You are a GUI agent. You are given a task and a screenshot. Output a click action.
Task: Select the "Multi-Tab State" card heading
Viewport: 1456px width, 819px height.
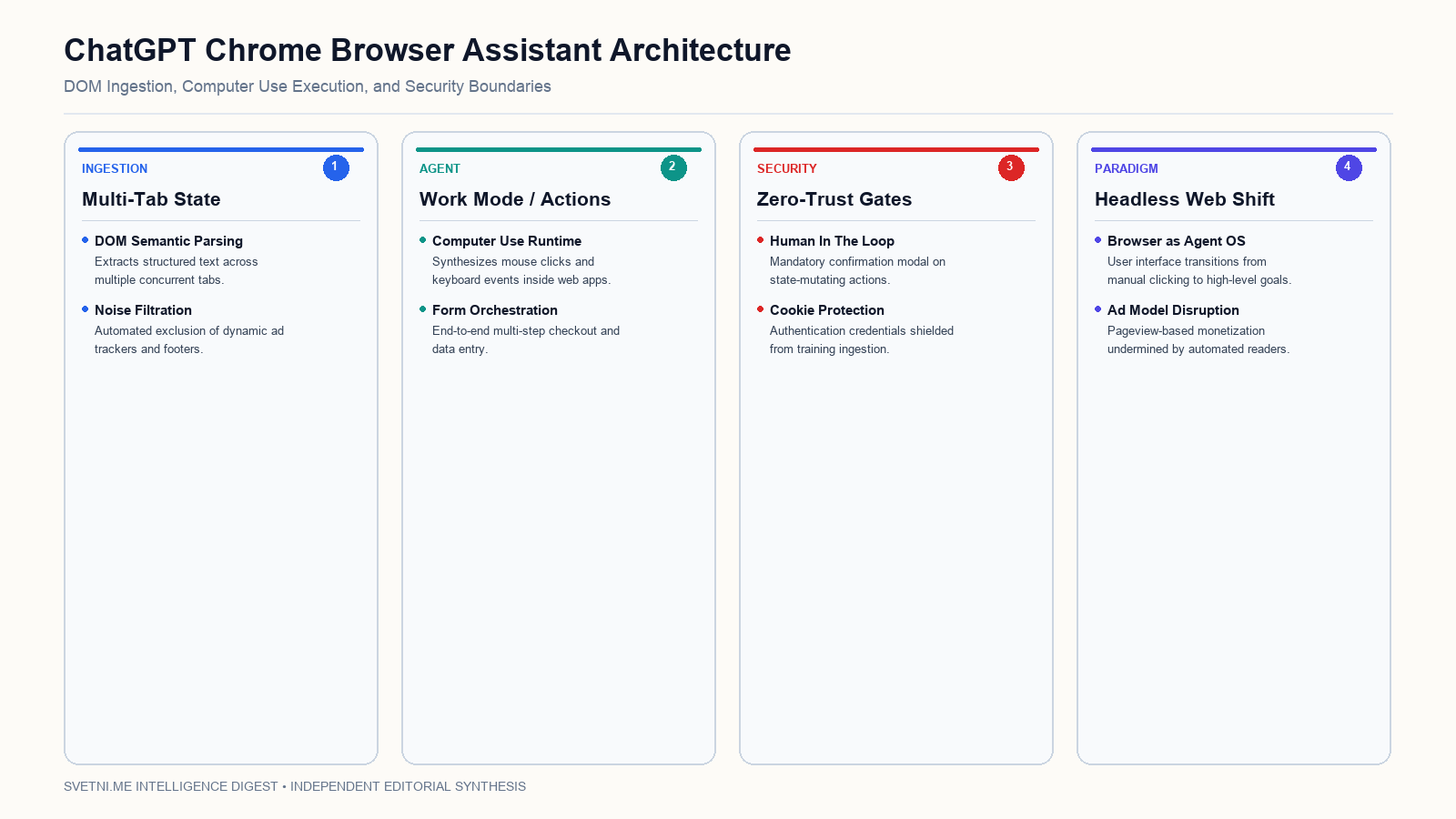click(151, 199)
